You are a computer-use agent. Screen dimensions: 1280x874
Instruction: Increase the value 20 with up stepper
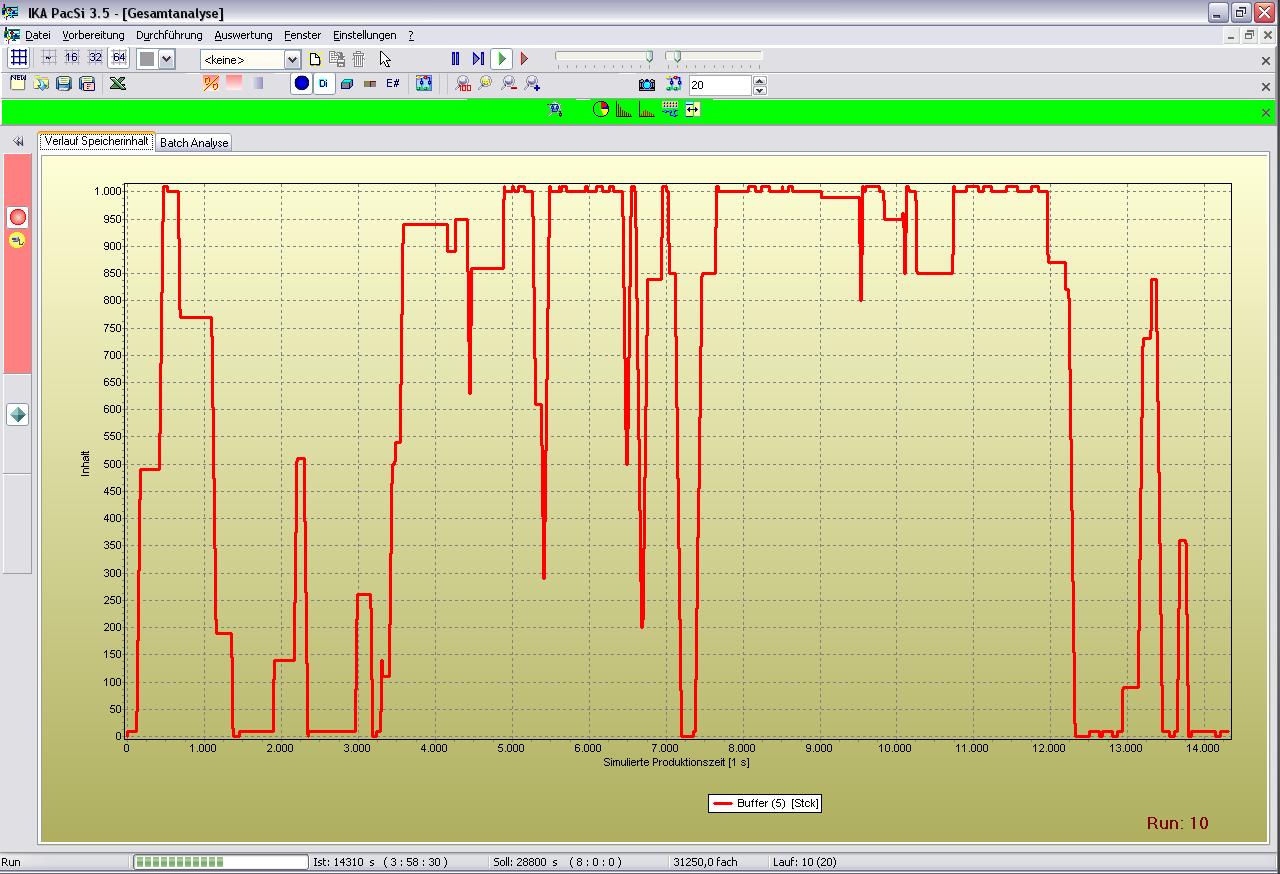click(x=759, y=81)
